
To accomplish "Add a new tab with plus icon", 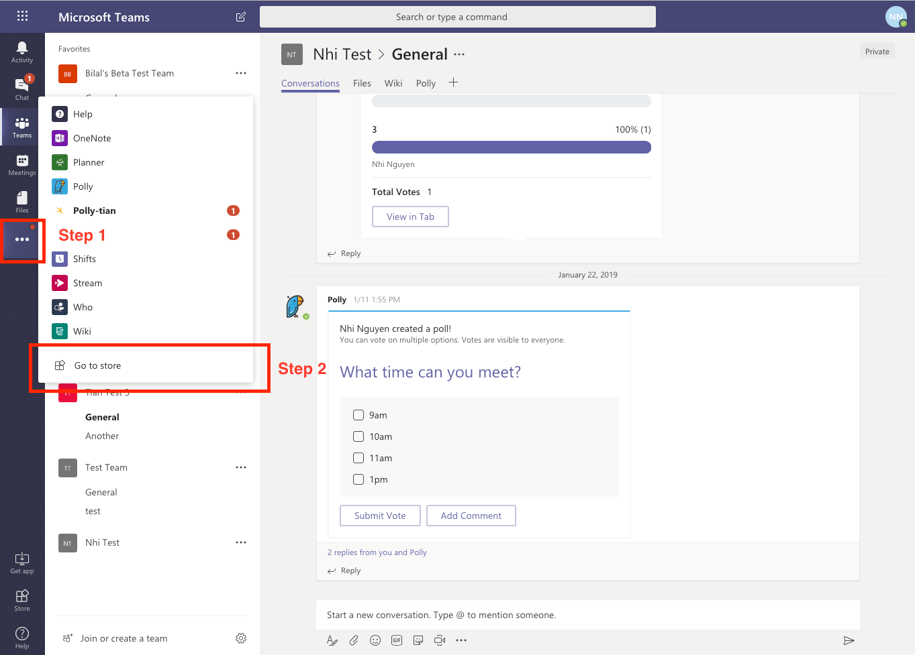I will click(x=453, y=83).
